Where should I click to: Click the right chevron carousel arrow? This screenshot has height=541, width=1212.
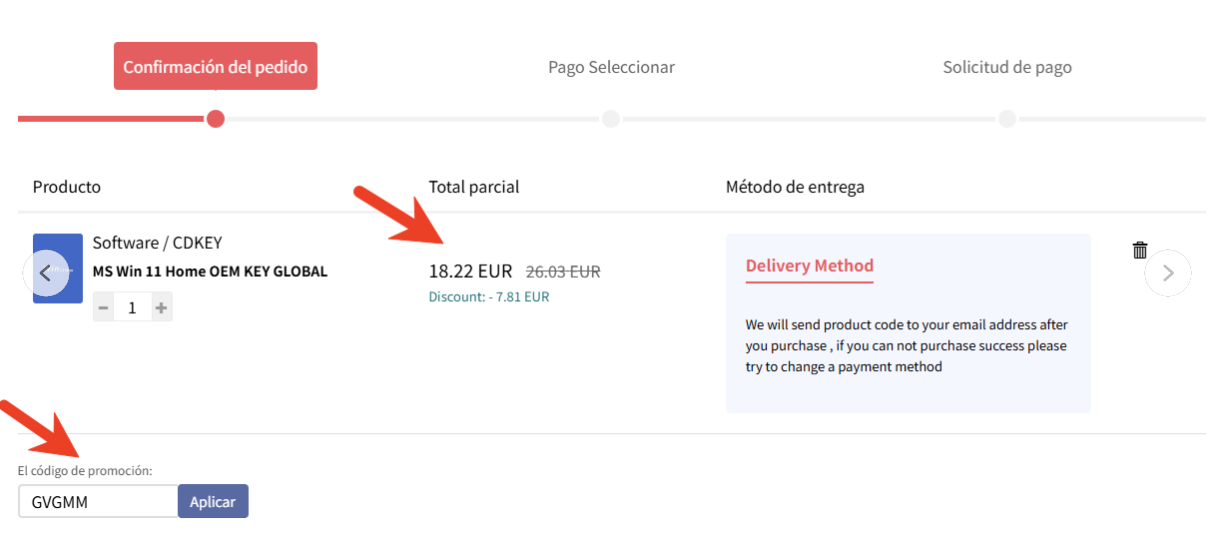tap(1168, 273)
